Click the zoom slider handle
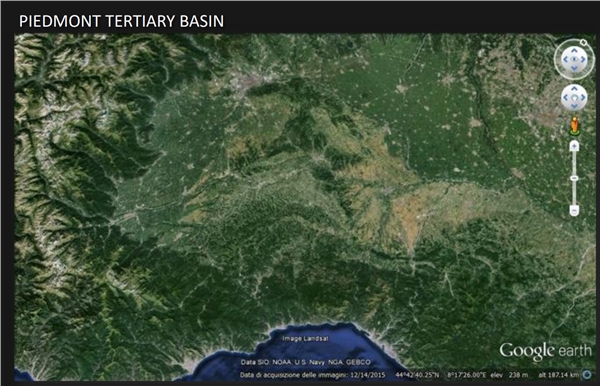Viewport: 600px width, 386px height. click(574, 178)
